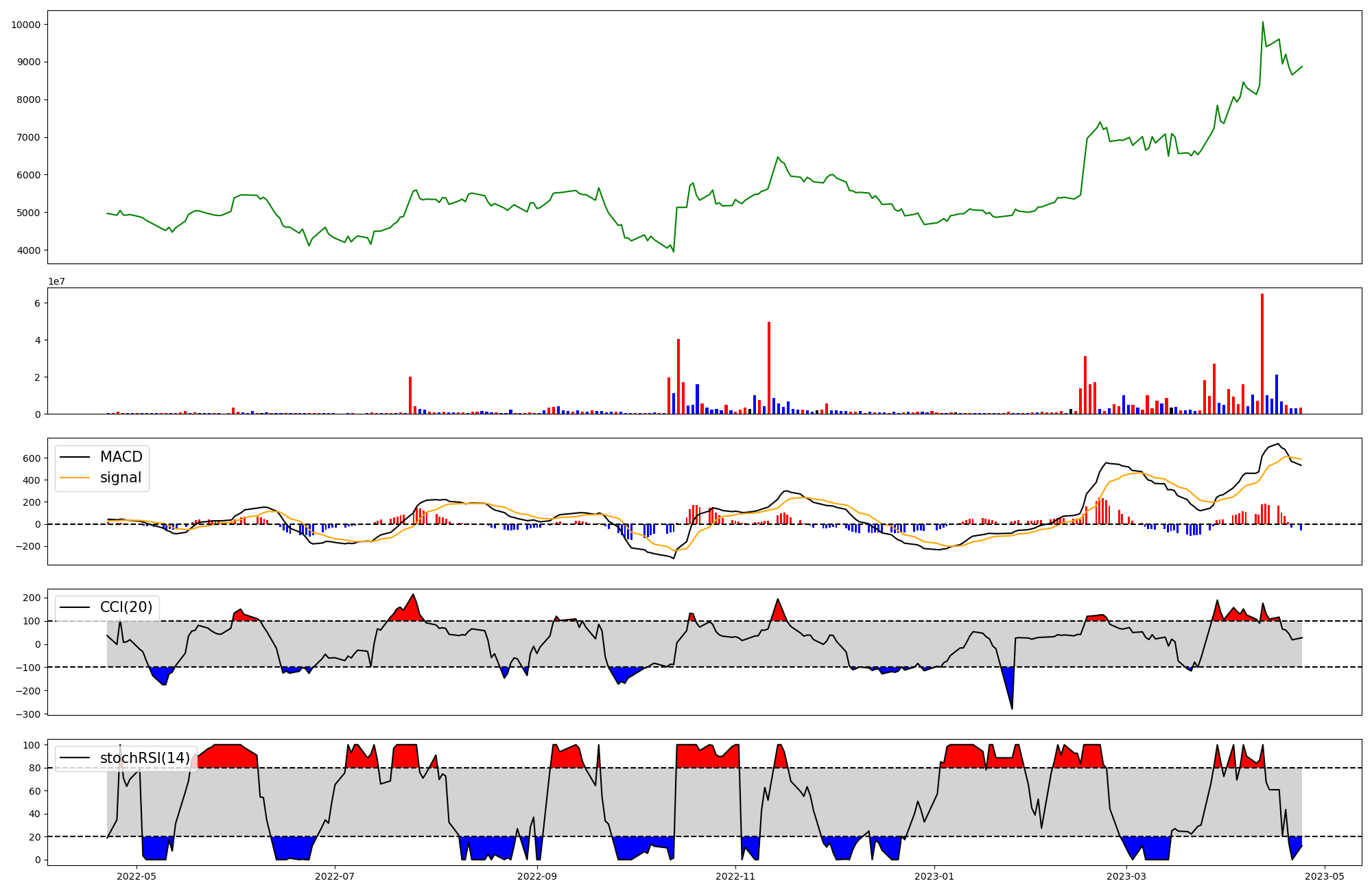Click the 2022-05 x-axis date label
The width and height of the screenshot is (1372, 892).
coord(137,876)
